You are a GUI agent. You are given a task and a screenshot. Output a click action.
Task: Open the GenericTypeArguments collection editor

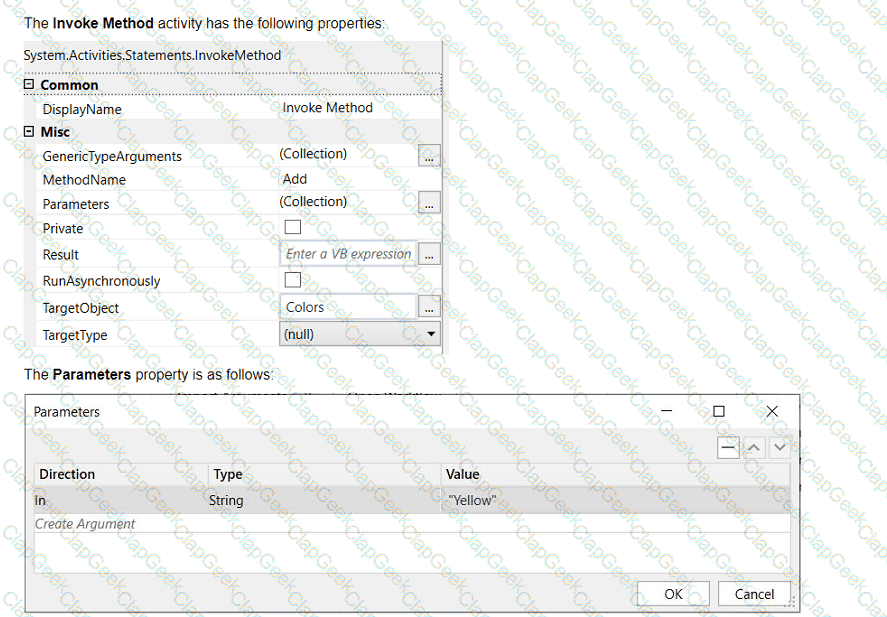[x=429, y=155]
